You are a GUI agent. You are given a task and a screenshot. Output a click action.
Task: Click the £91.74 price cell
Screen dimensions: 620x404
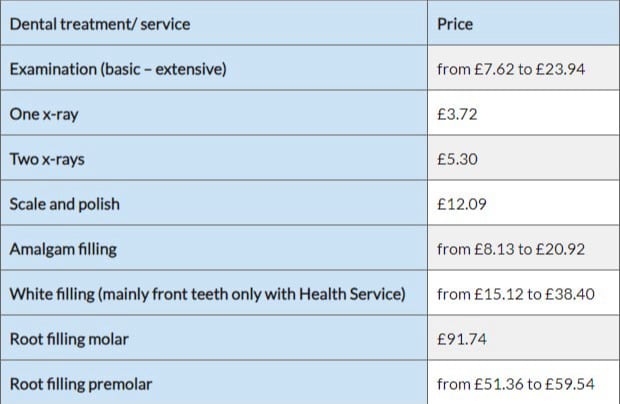pos(462,339)
